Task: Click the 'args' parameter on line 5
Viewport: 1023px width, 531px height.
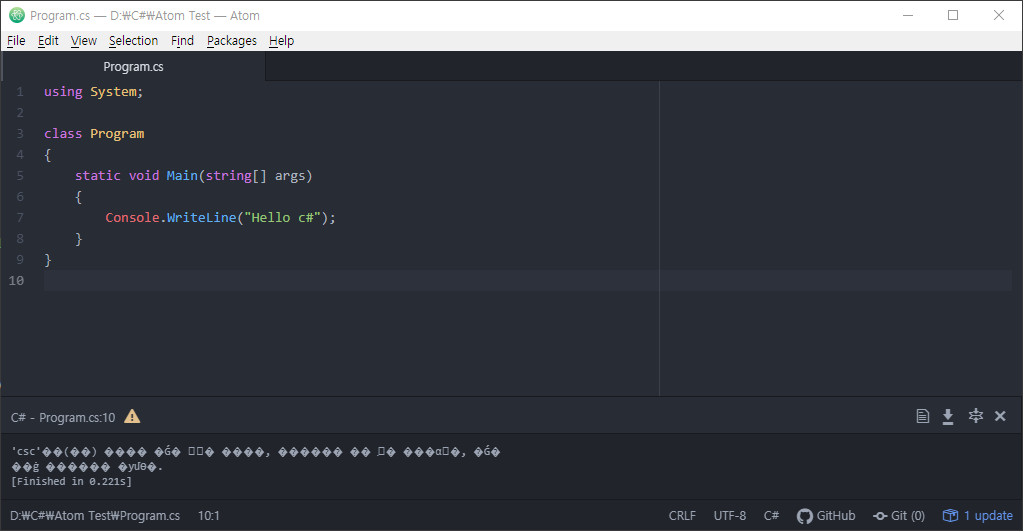Action: [290, 175]
